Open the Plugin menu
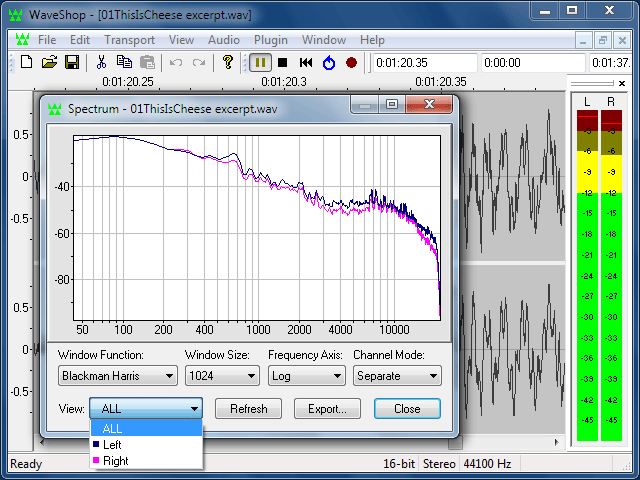This screenshot has width=640, height=480. [x=271, y=40]
